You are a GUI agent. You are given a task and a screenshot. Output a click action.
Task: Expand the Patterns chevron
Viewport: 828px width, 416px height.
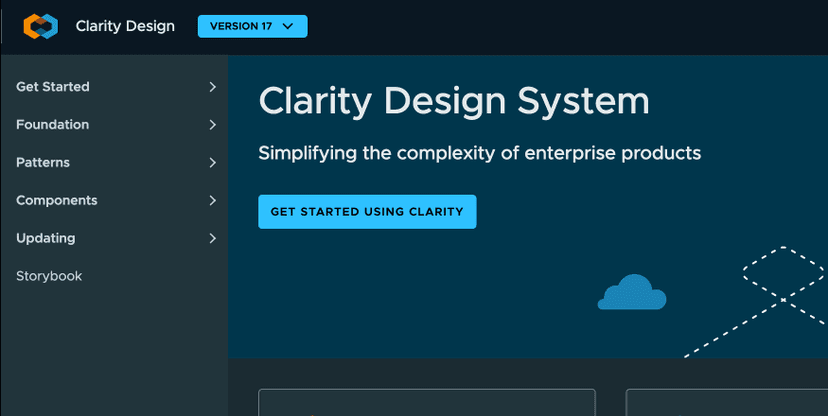pyautogui.click(x=212, y=163)
